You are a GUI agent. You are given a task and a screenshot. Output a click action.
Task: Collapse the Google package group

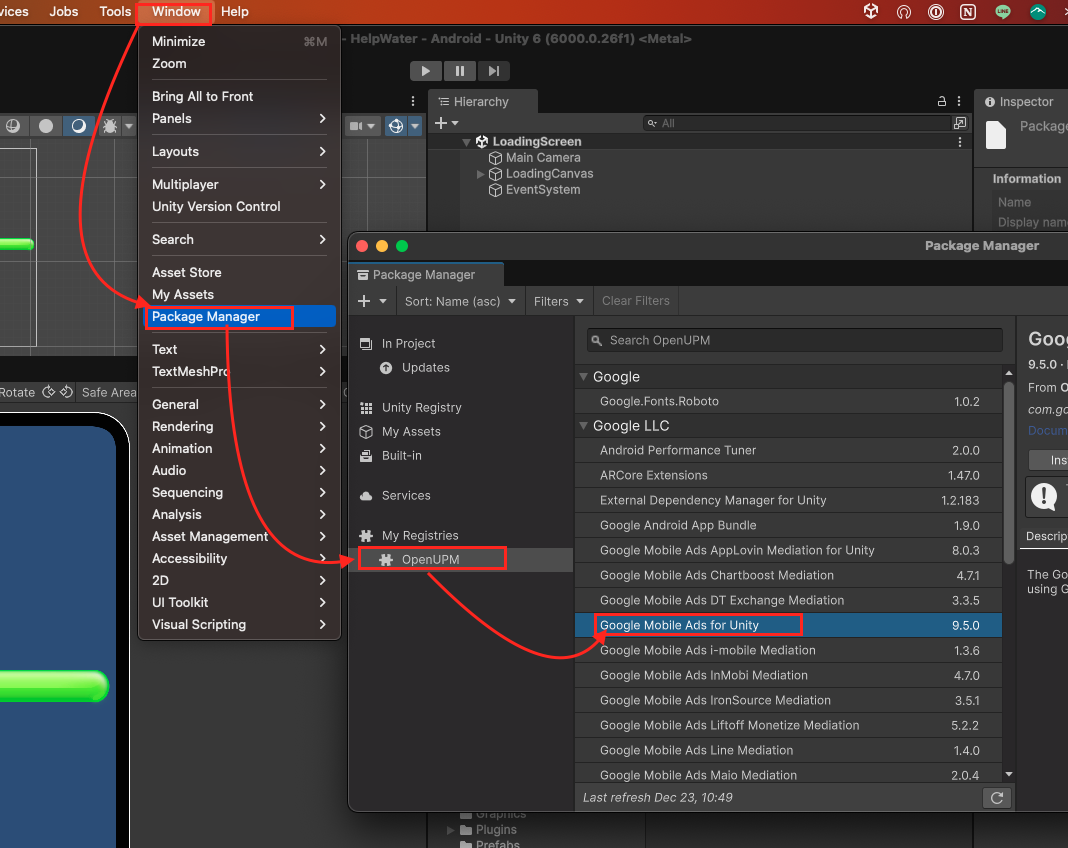(x=584, y=377)
